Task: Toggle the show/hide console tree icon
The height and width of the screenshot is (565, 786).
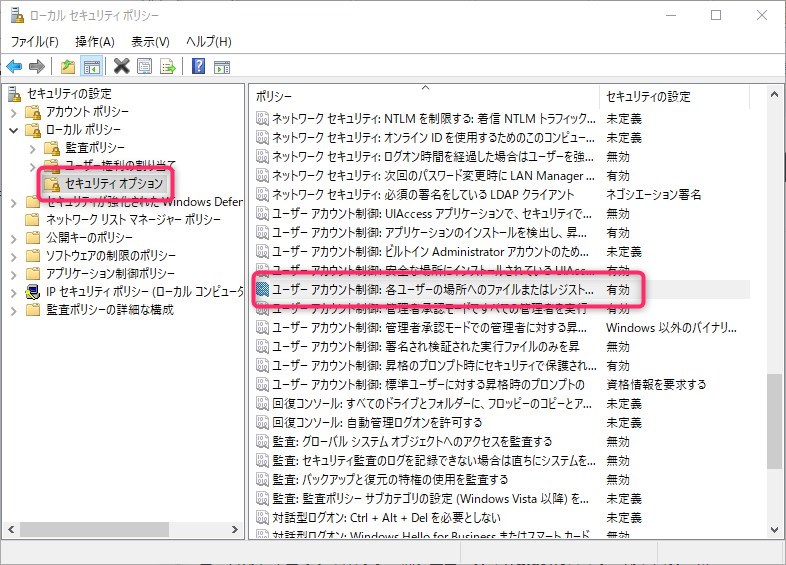Action: point(91,66)
